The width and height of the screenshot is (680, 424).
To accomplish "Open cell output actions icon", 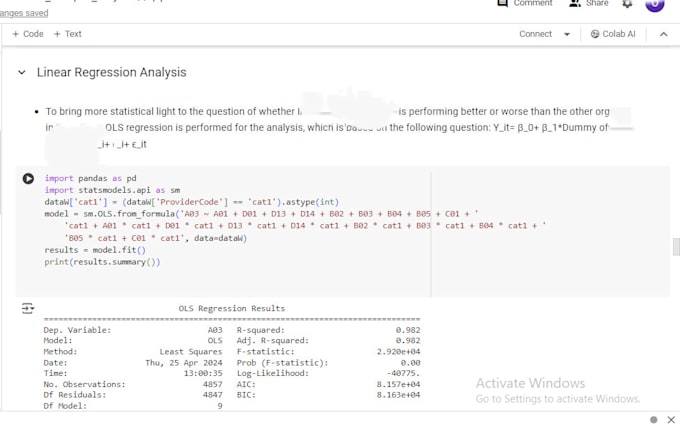I will [28, 308].
